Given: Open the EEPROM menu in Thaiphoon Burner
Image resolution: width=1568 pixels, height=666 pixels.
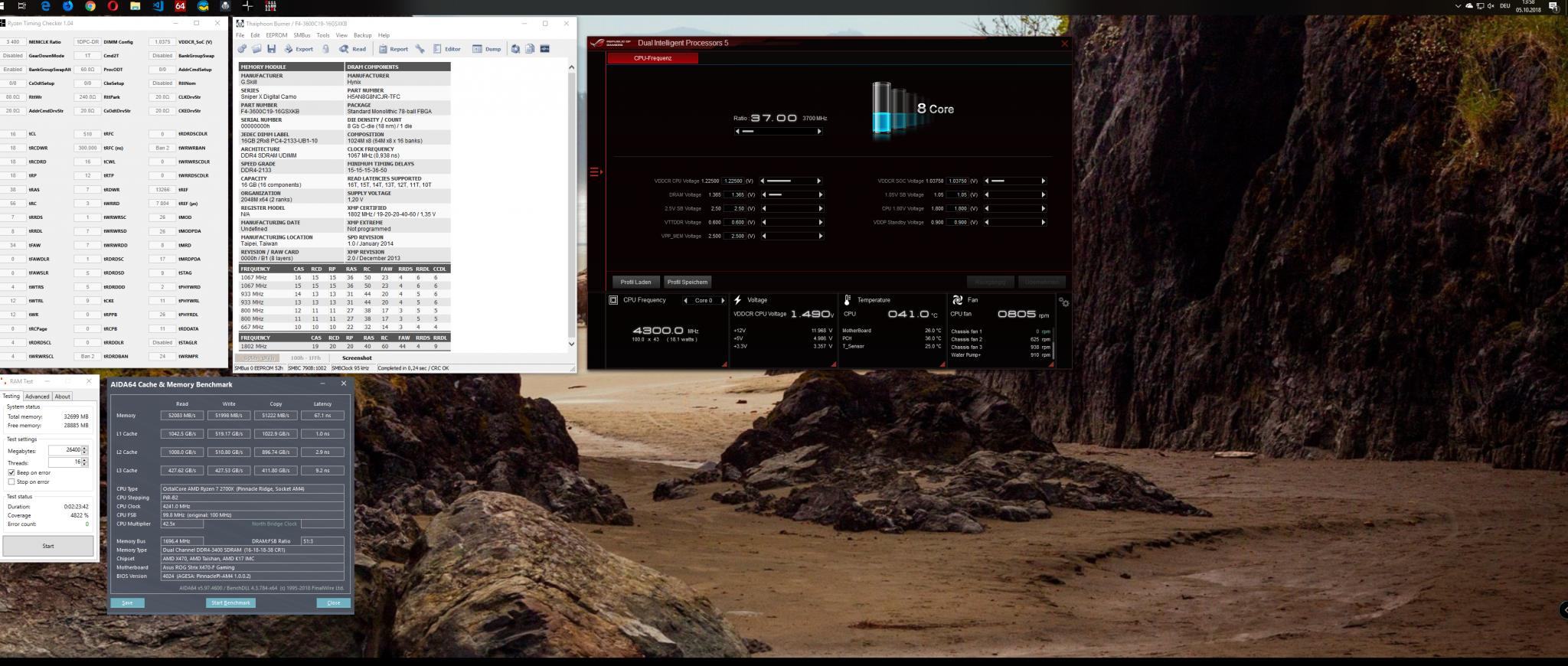Looking at the screenshot, I should tap(276, 35).
